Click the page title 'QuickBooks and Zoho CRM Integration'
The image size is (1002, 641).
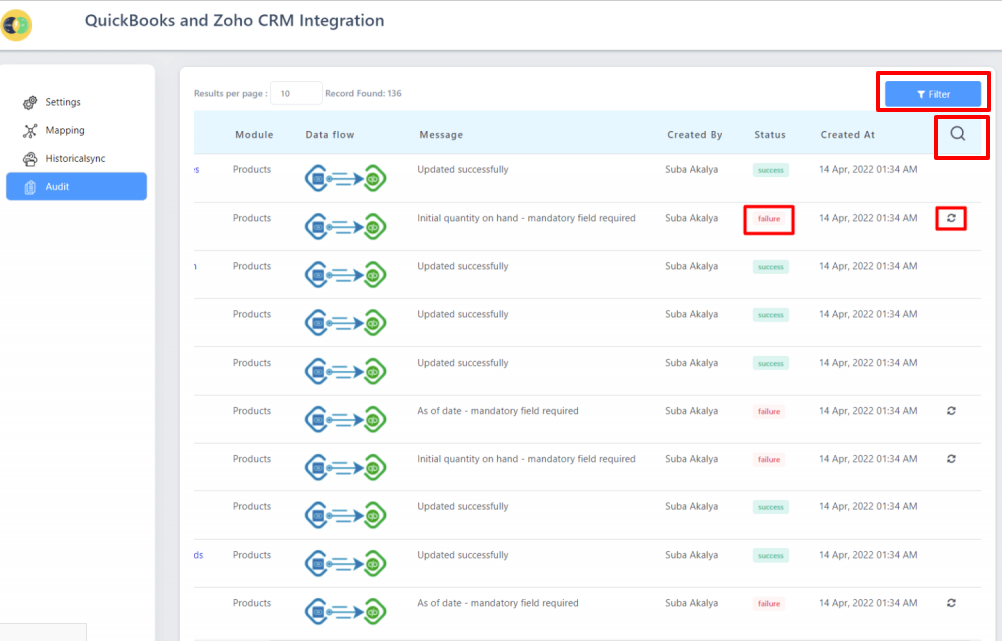pyautogui.click(x=235, y=20)
